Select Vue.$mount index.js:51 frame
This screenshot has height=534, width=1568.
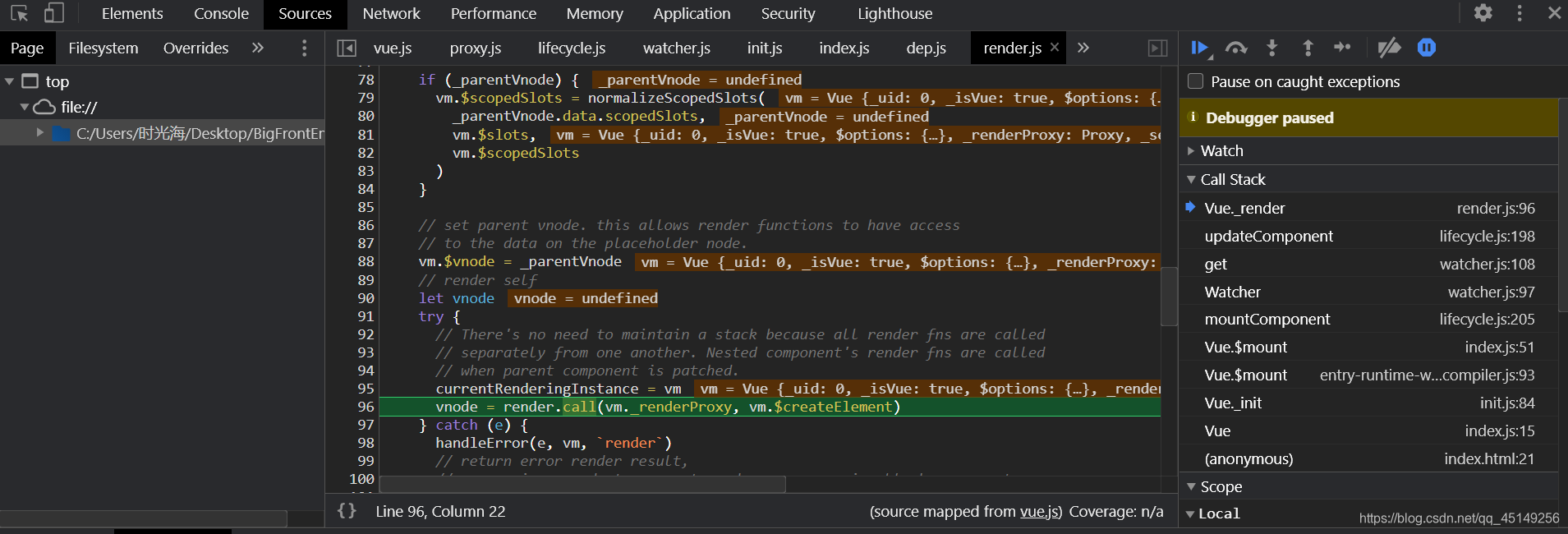[x=1368, y=347]
